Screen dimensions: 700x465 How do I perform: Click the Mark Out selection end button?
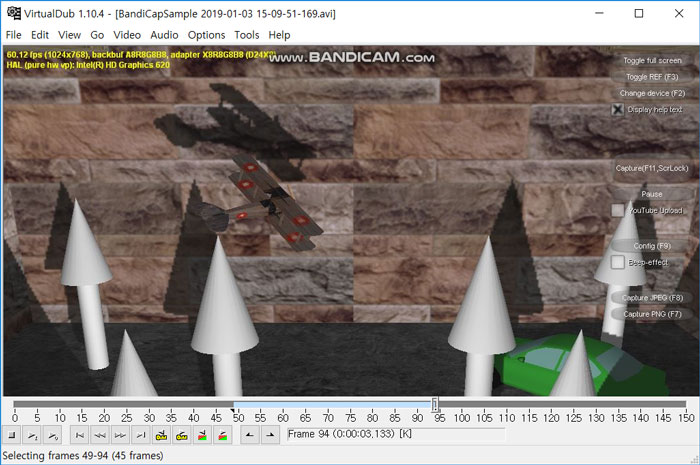point(269,435)
